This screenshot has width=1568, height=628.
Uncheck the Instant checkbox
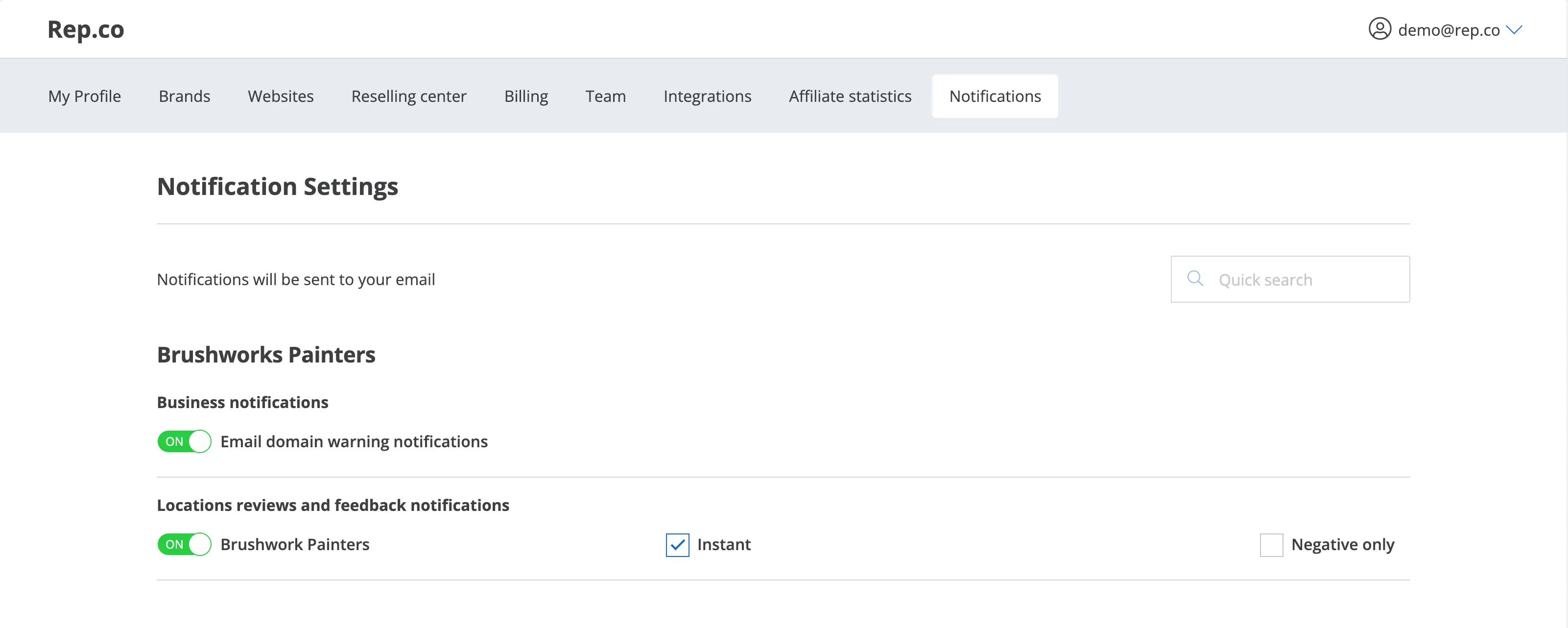click(x=677, y=545)
